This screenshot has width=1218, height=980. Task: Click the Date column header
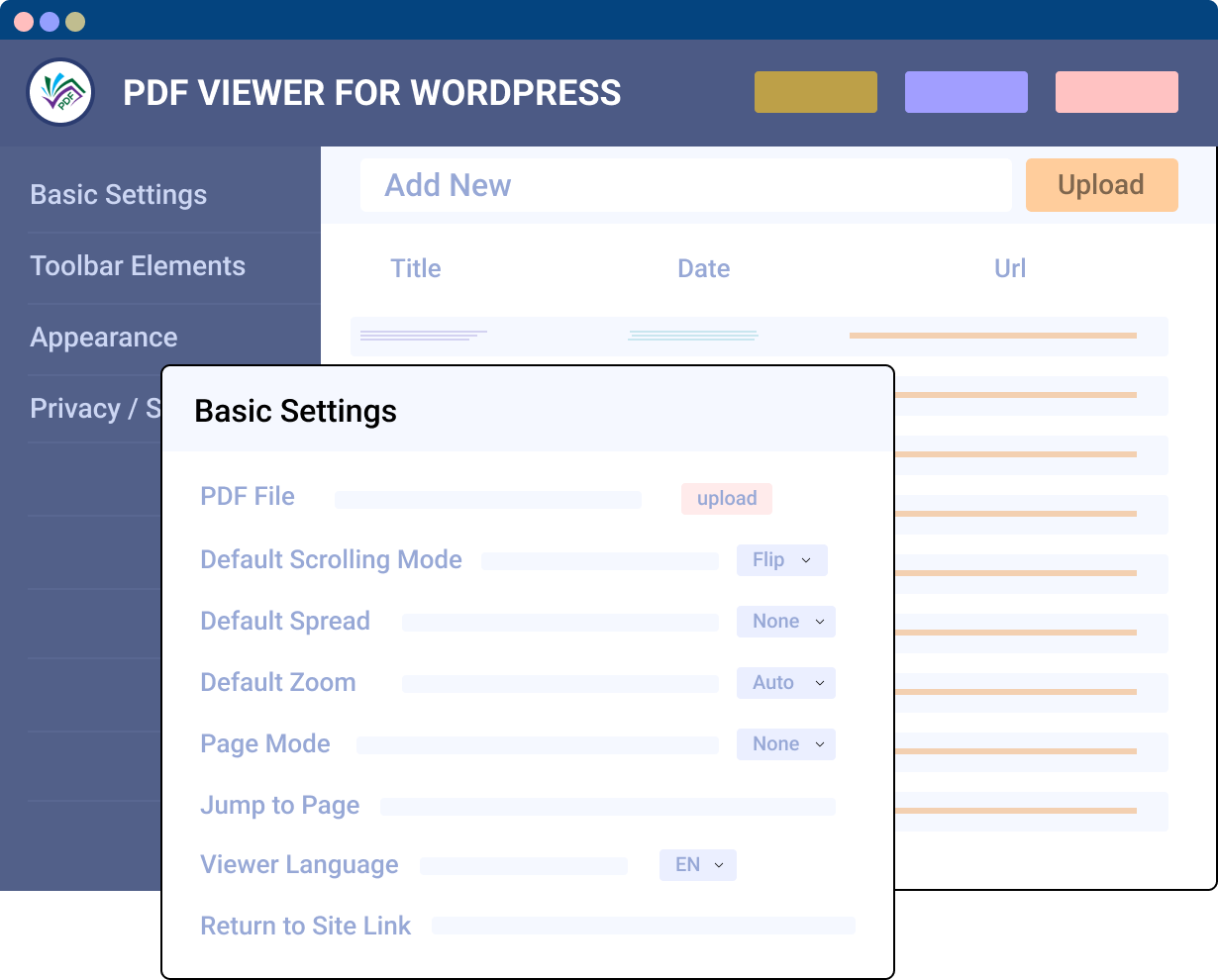[704, 268]
